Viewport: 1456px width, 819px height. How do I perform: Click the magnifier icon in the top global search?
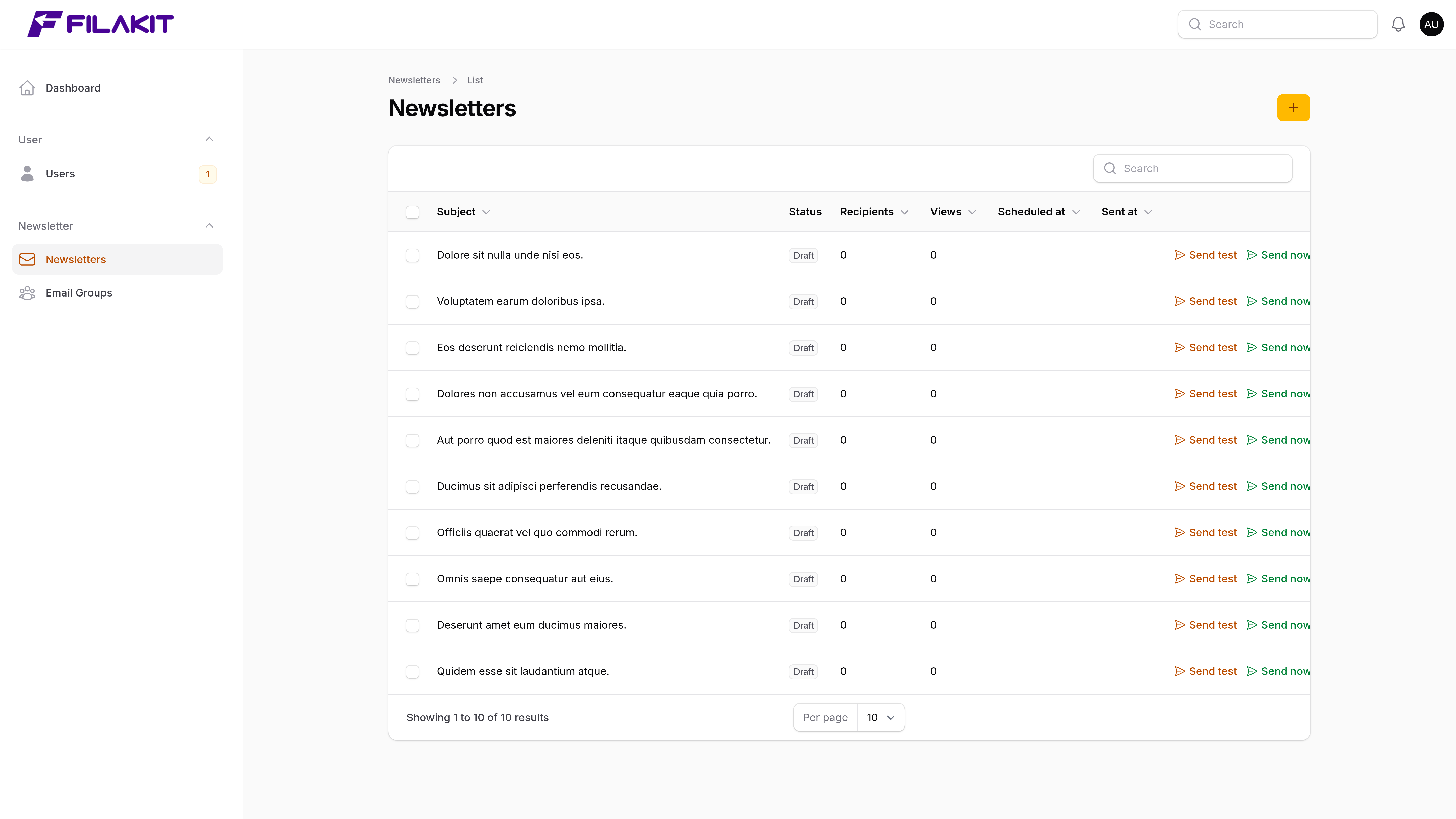1194,24
